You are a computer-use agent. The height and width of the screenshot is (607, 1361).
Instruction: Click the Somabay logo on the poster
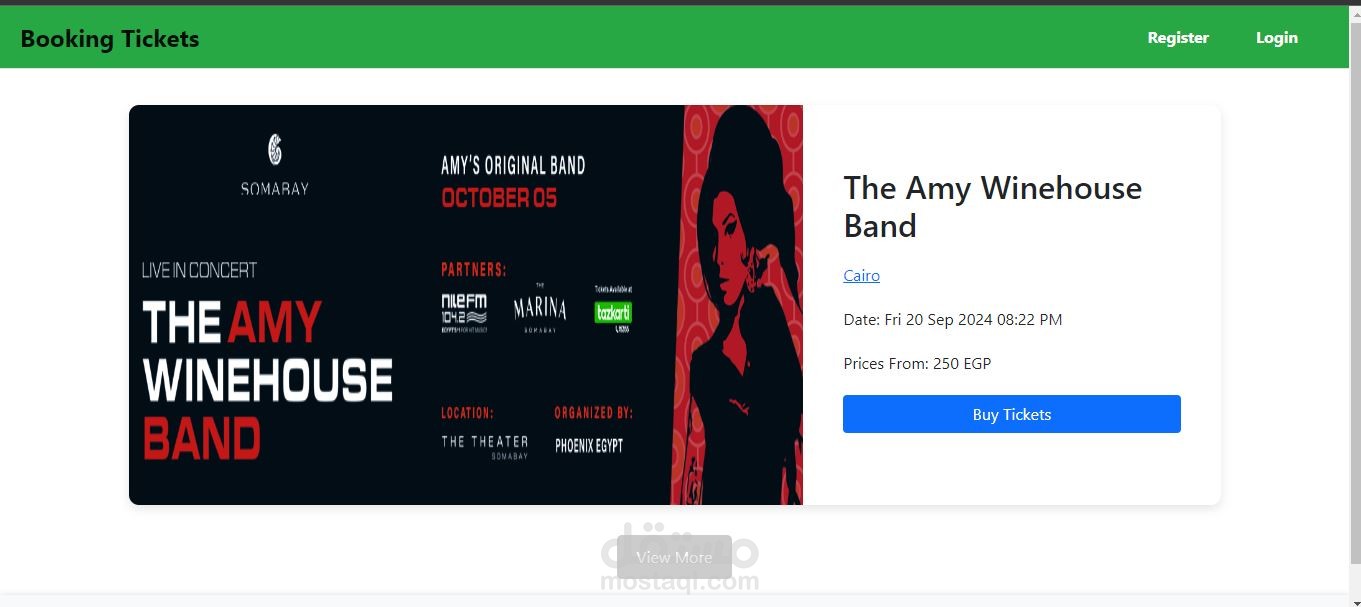coord(274,164)
